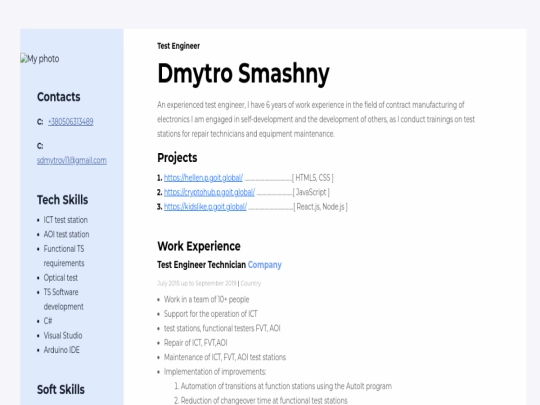The height and width of the screenshot is (405, 540).
Task: Click 'Reduction of changeover time' list item
Action: [x=261, y=401]
